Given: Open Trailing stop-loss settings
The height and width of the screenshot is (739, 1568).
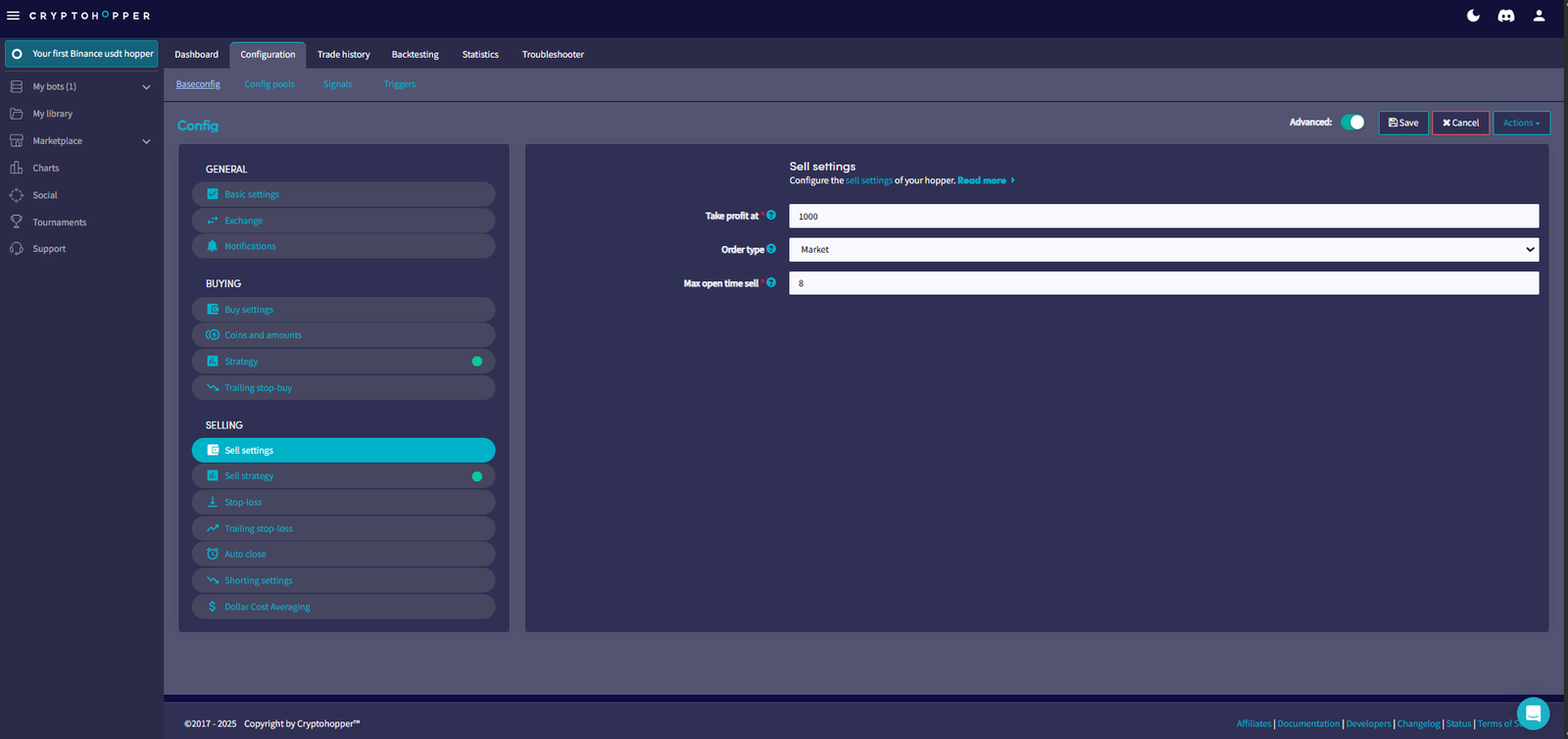Looking at the screenshot, I should (x=343, y=528).
